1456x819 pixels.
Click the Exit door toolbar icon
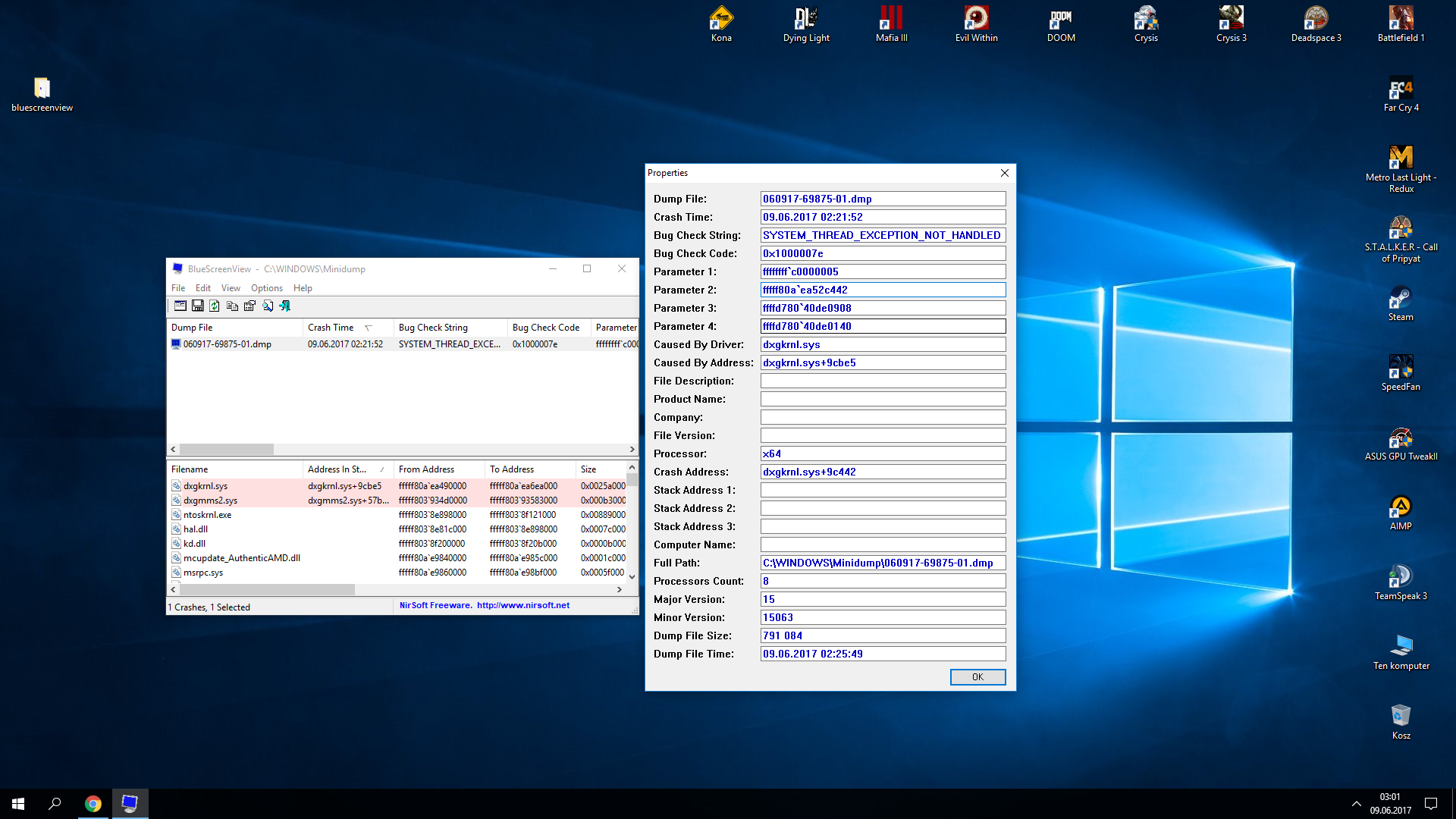click(x=285, y=306)
